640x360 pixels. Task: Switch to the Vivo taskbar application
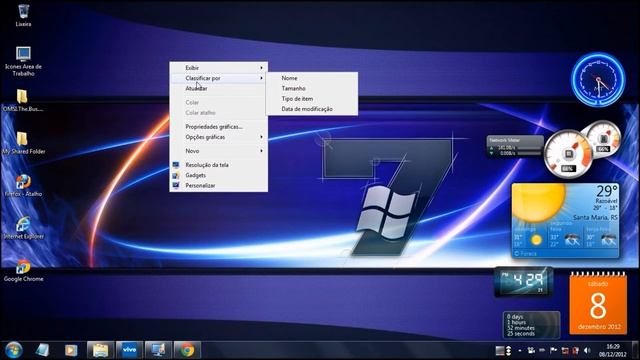[129, 350]
